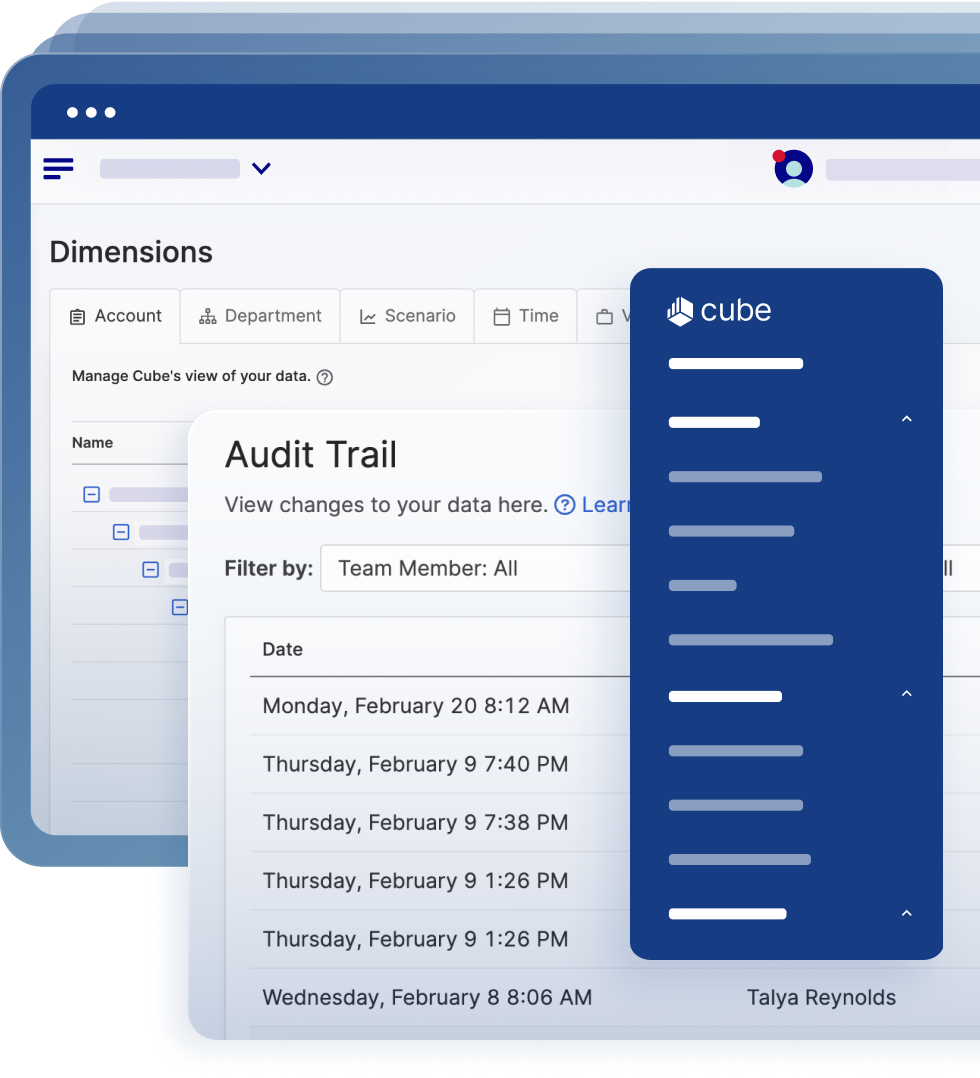
Task: Click the document icon on the Account tab
Action: point(78,316)
